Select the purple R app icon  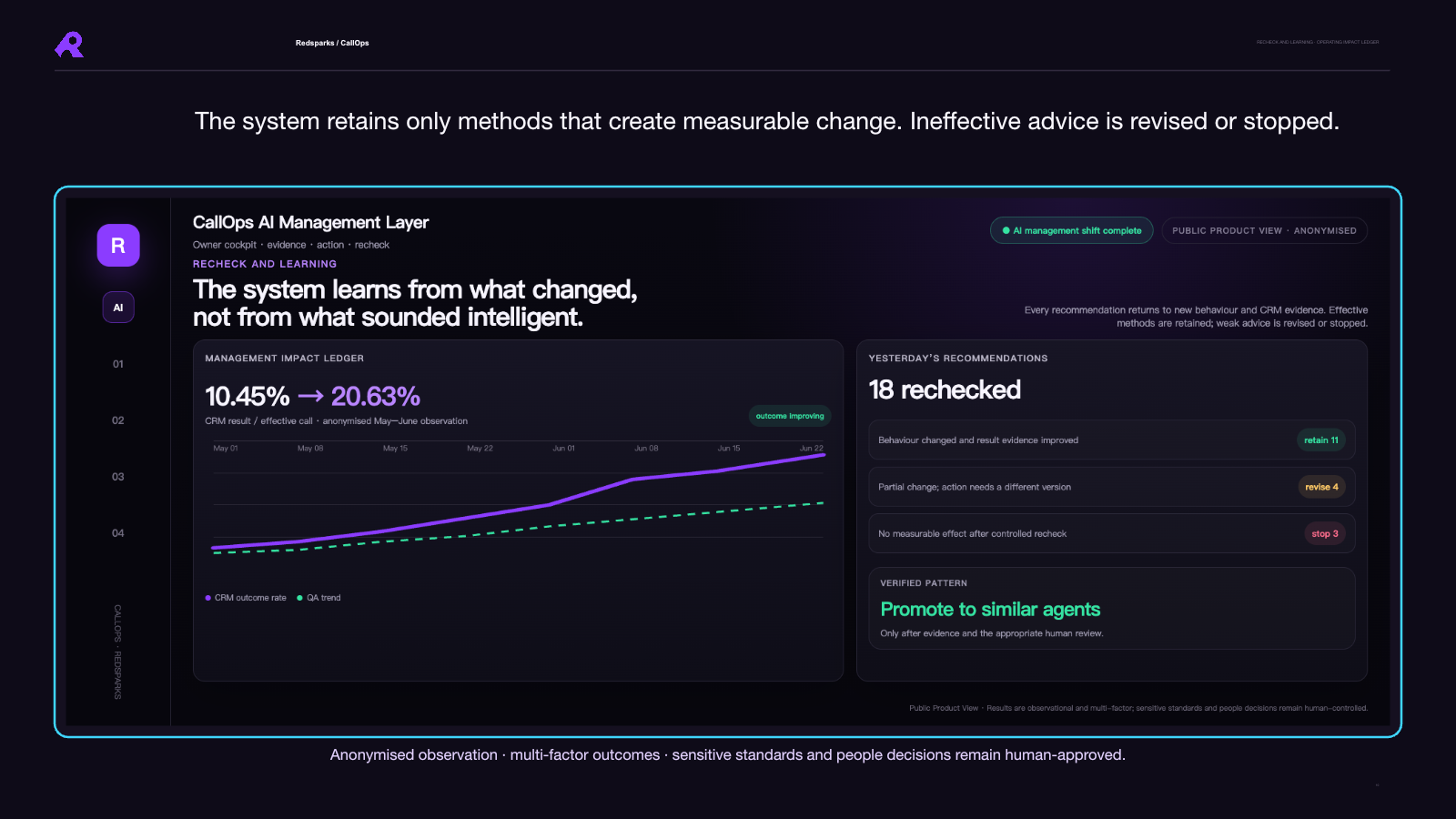pos(118,246)
